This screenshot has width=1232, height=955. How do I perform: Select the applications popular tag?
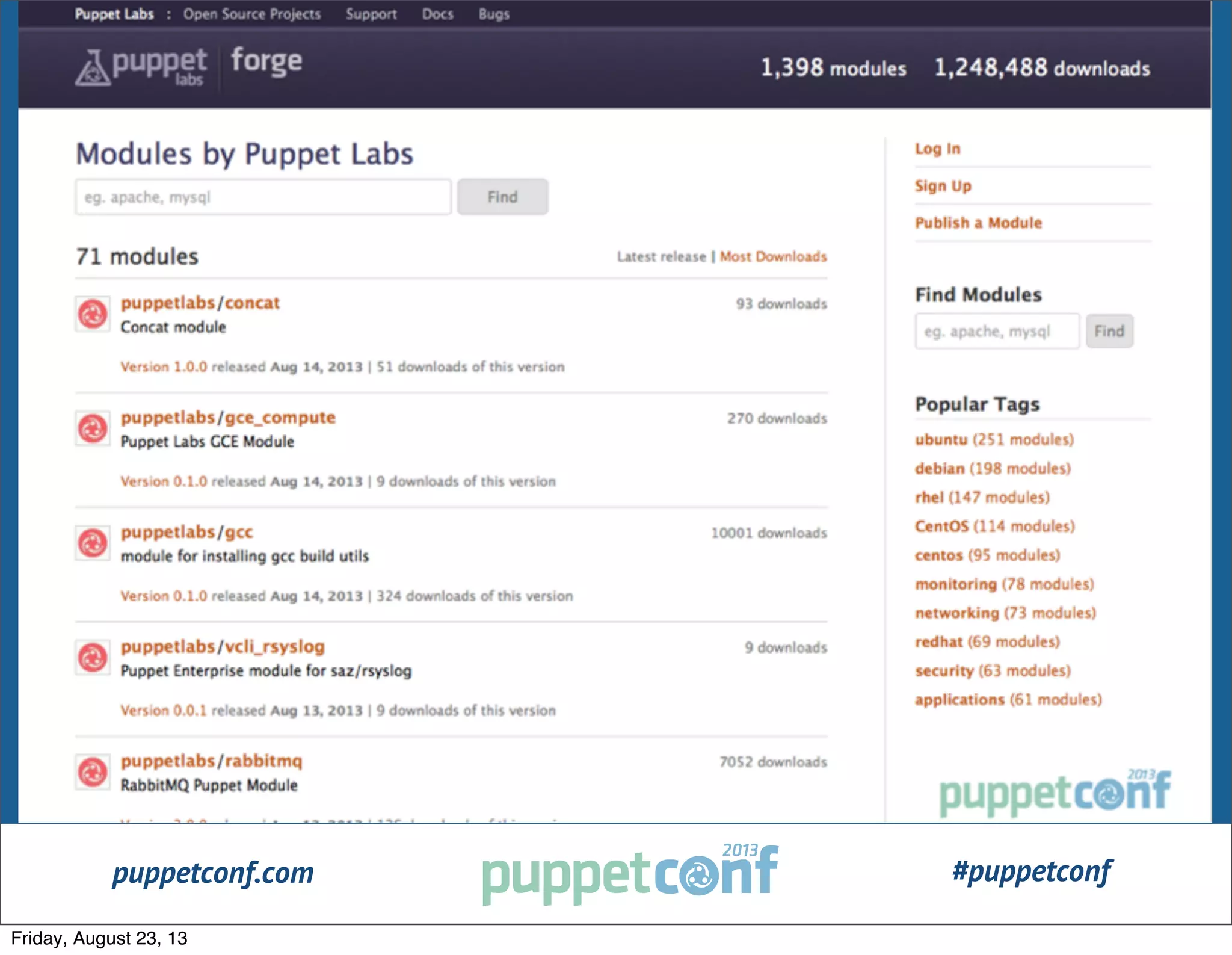tap(1008, 699)
